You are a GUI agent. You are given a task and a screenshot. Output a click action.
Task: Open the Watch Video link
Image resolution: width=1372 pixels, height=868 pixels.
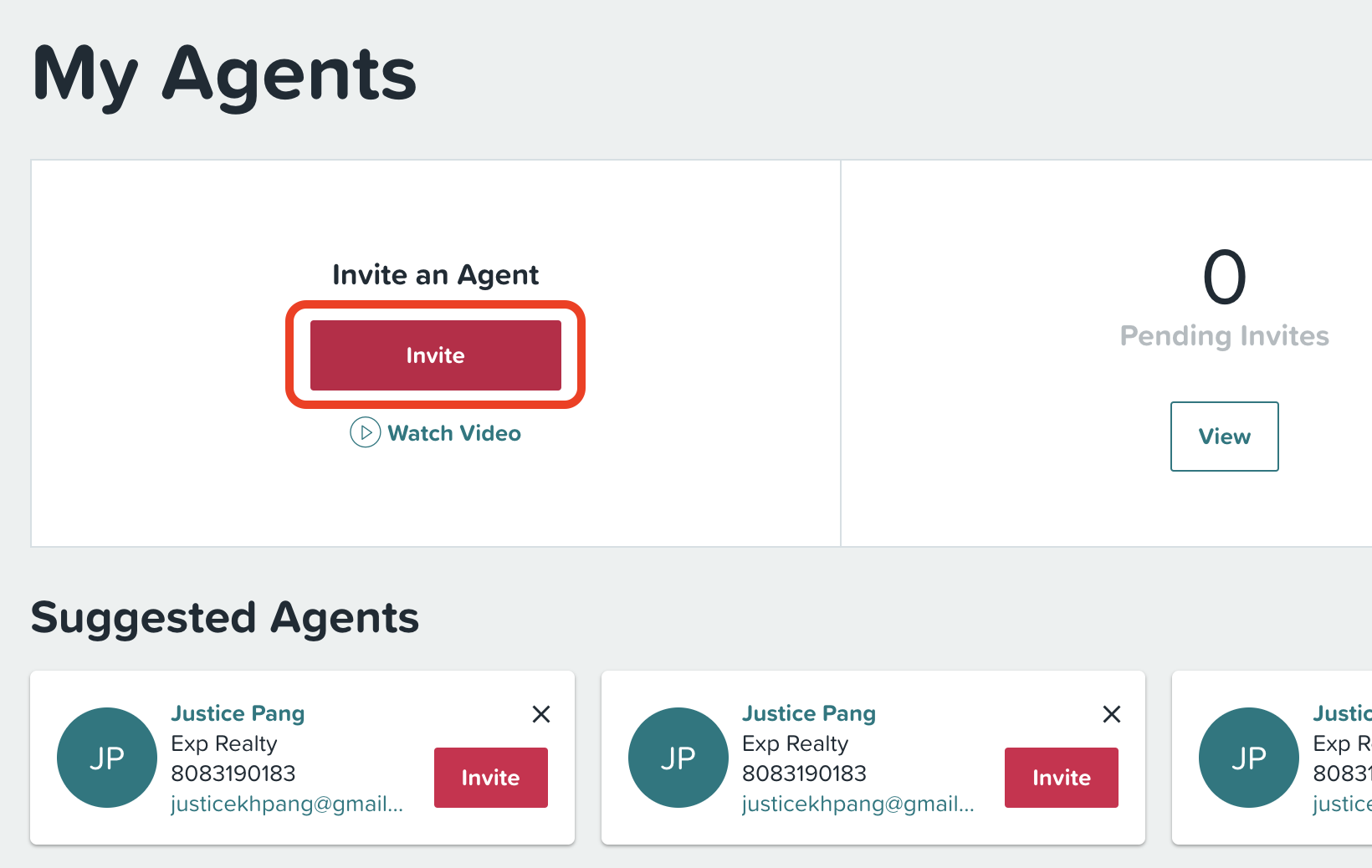(454, 433)
